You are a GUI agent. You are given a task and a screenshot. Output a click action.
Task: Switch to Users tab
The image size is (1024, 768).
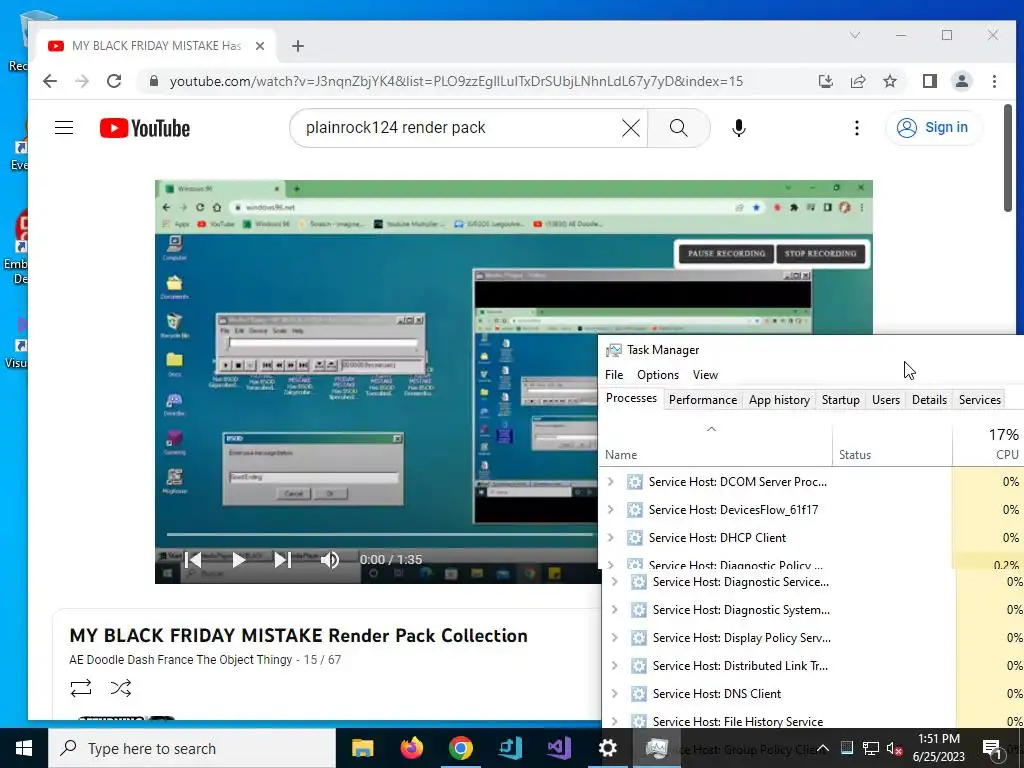tap(886, 400)
